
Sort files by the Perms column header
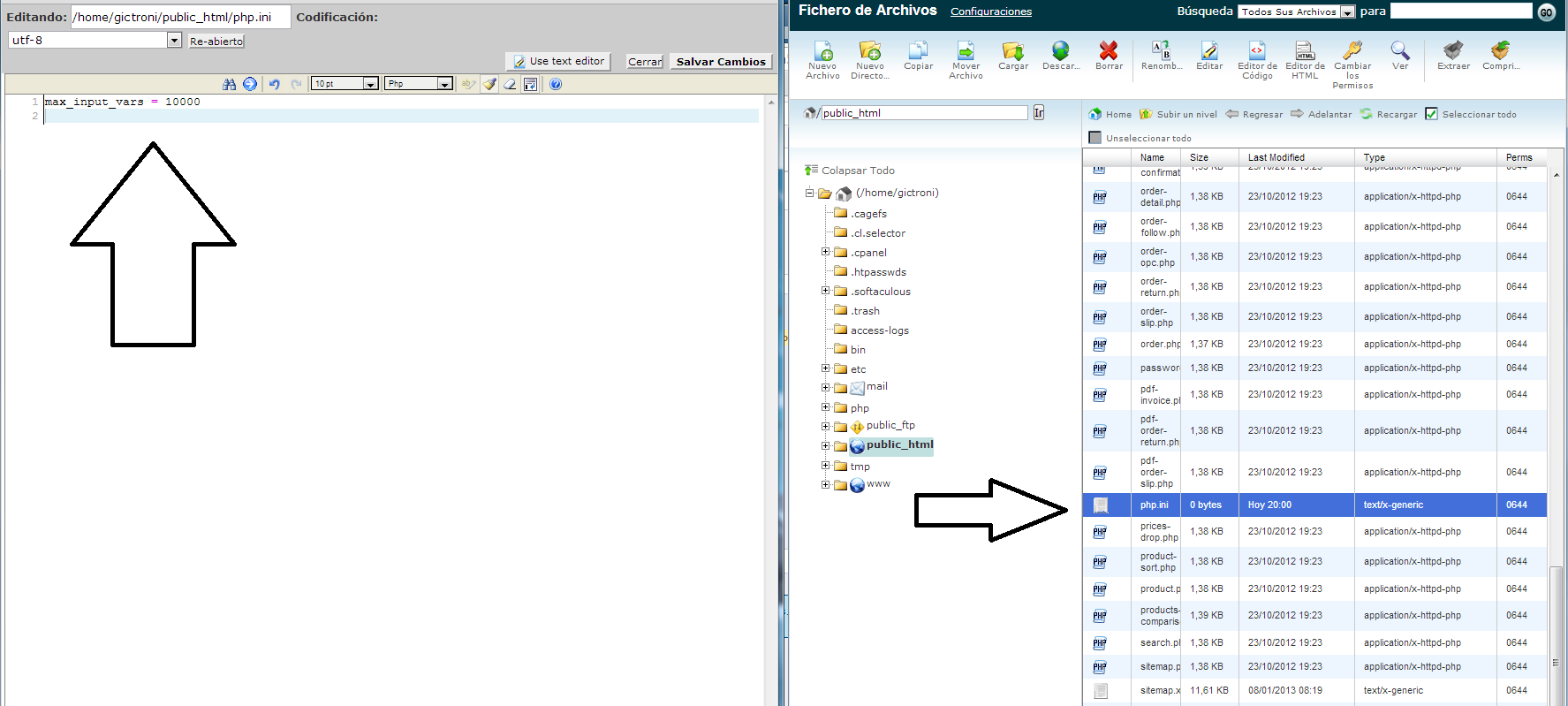click(x=1519, y=157)
